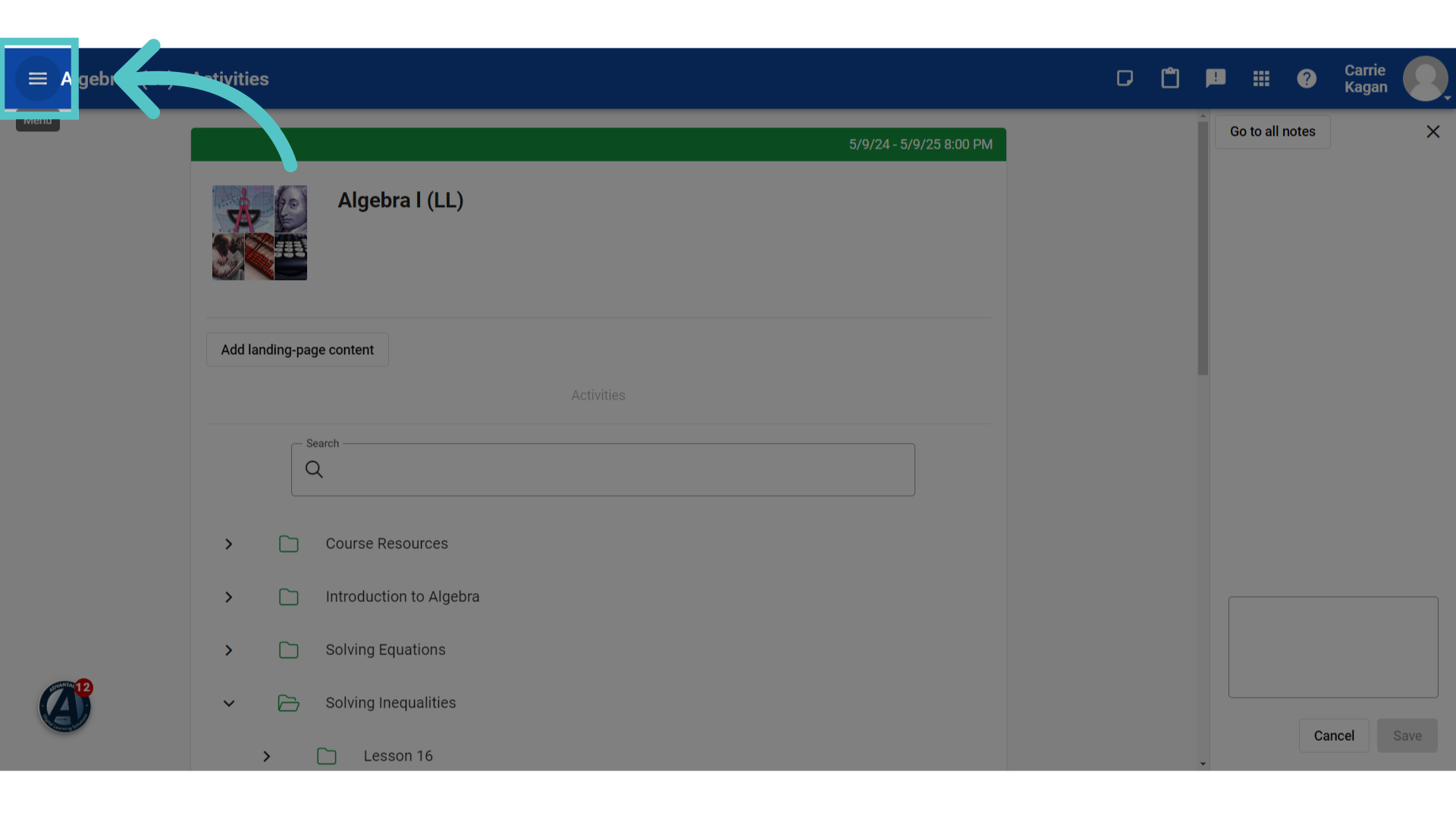Screen dimensions: 1456x819
Task: Click Go to all notes button
Action: (x=1272, y=132)
